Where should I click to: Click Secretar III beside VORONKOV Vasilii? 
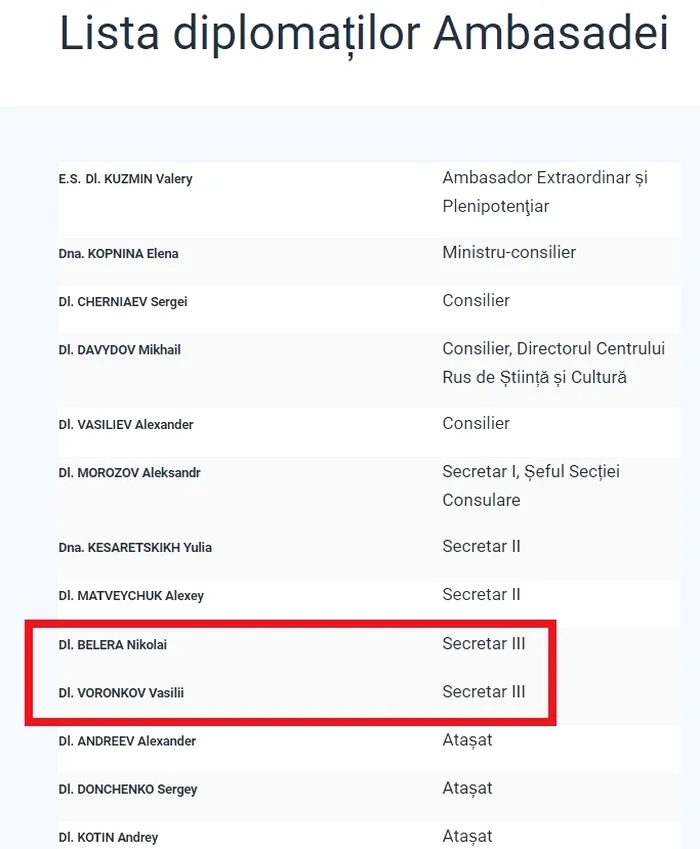click(x=483, y=692)
